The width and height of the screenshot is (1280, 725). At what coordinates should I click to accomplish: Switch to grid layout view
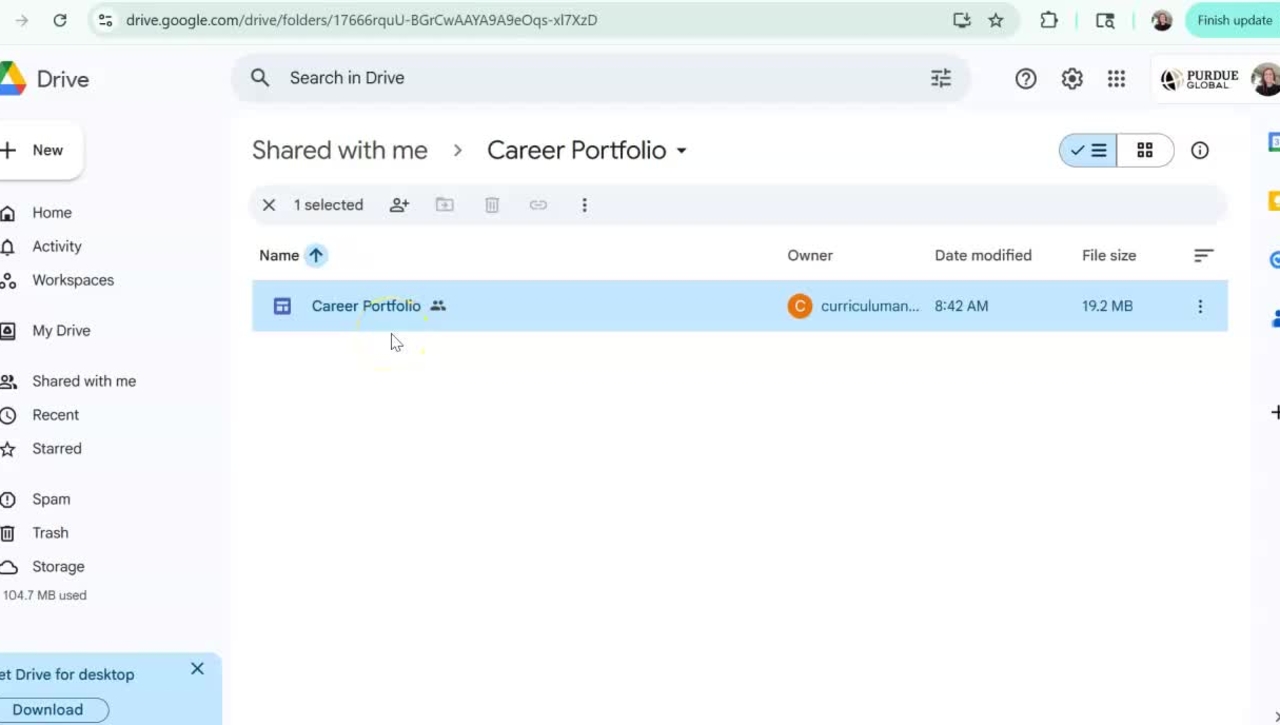point(1145,150)
